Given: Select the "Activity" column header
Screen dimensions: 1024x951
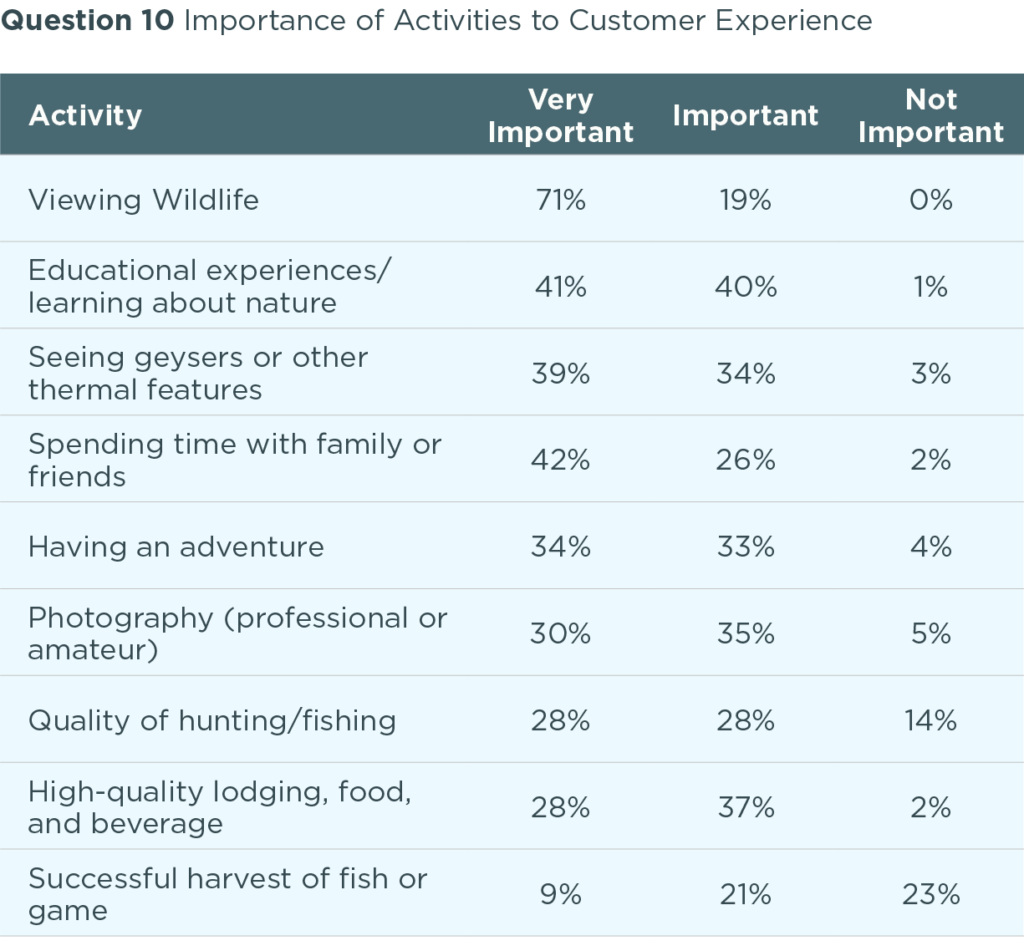Looking at the screenshot, I should (85, 116).
